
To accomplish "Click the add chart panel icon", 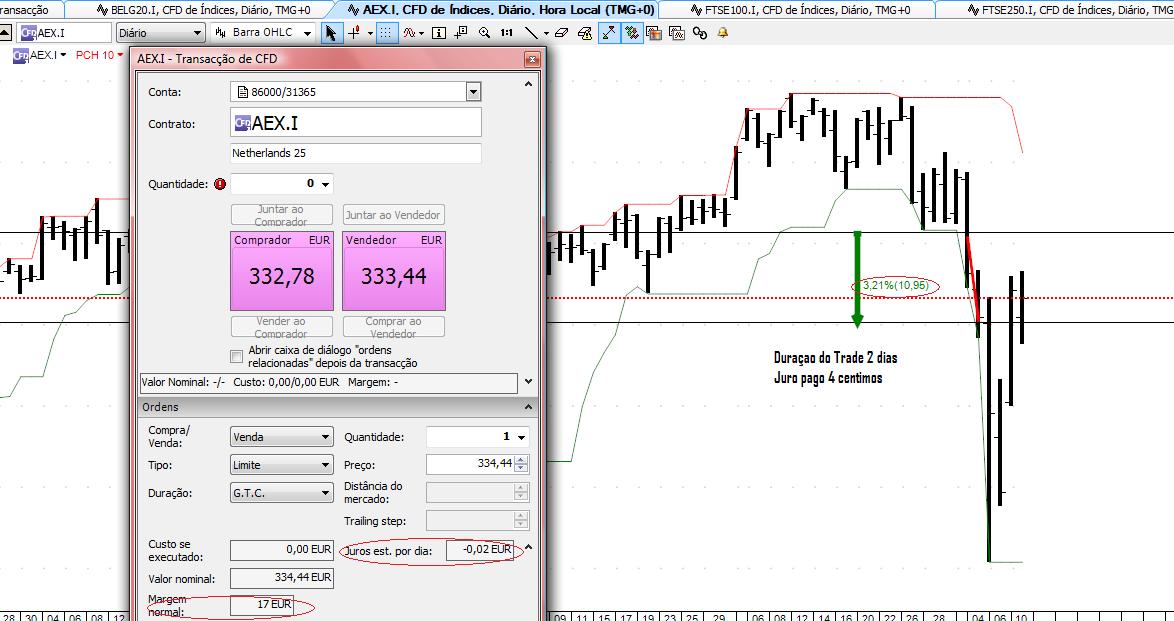I will click(461, 33).
